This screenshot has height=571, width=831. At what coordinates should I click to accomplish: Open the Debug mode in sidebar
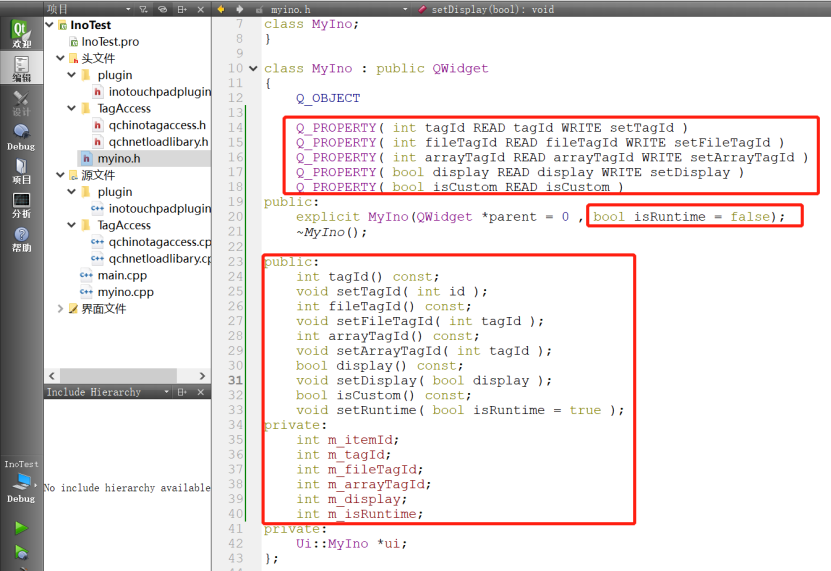pos(21,136)
